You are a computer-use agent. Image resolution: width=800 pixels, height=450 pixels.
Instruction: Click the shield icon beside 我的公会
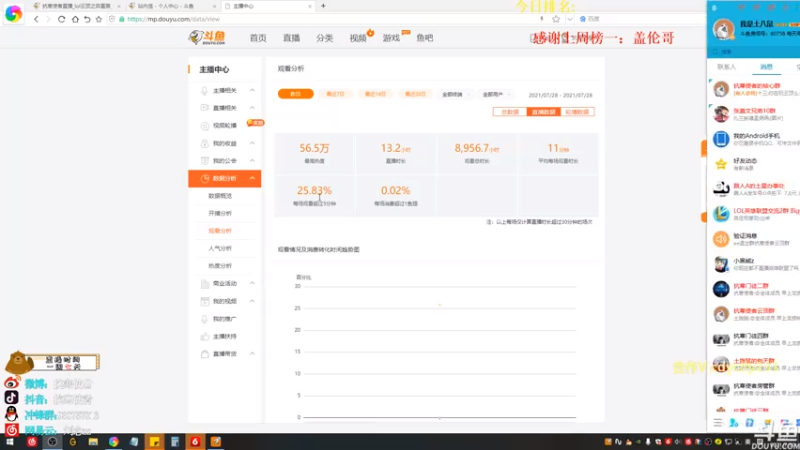[205, 161]
